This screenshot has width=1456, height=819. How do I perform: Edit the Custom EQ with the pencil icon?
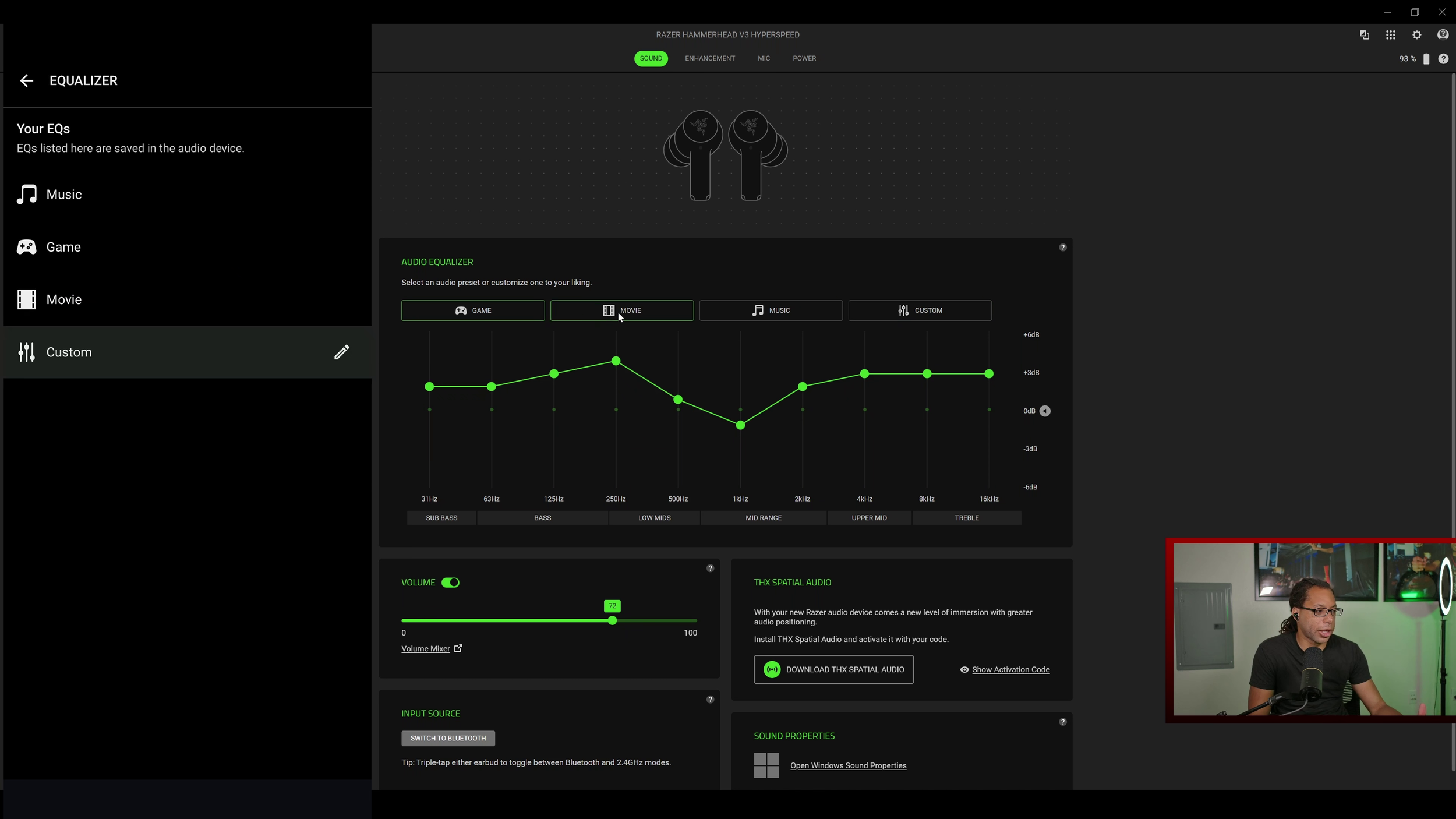click(x=342, y=352)
